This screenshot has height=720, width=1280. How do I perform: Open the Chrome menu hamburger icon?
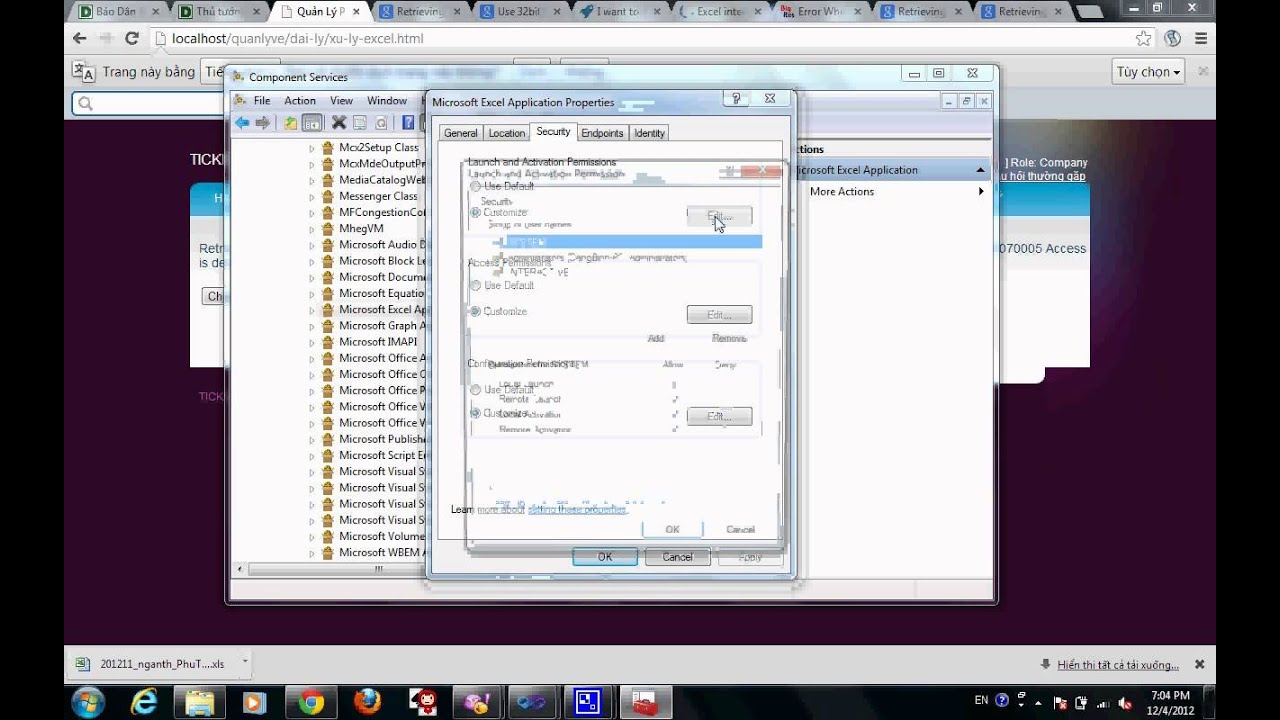tap(1201, 38)
